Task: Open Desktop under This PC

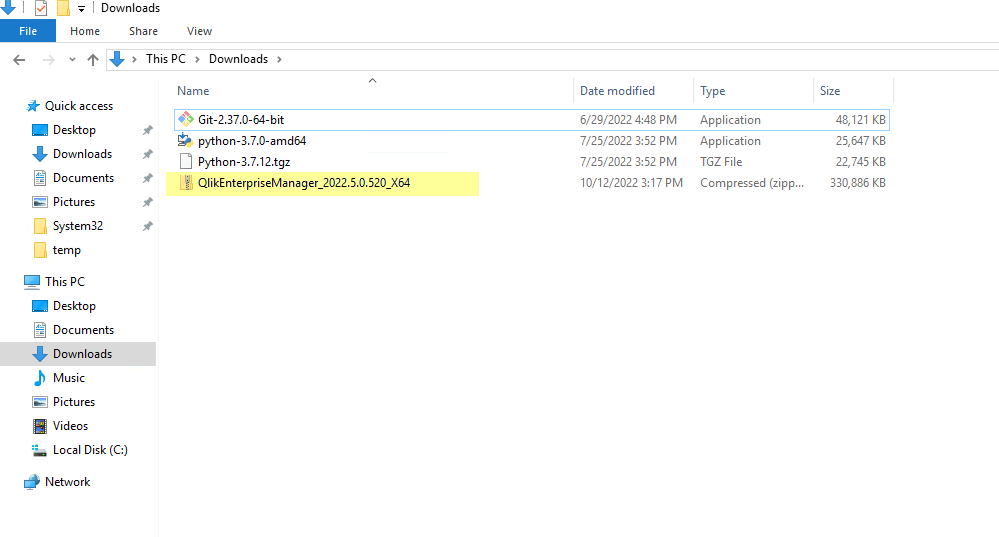Action: (75, 306)
